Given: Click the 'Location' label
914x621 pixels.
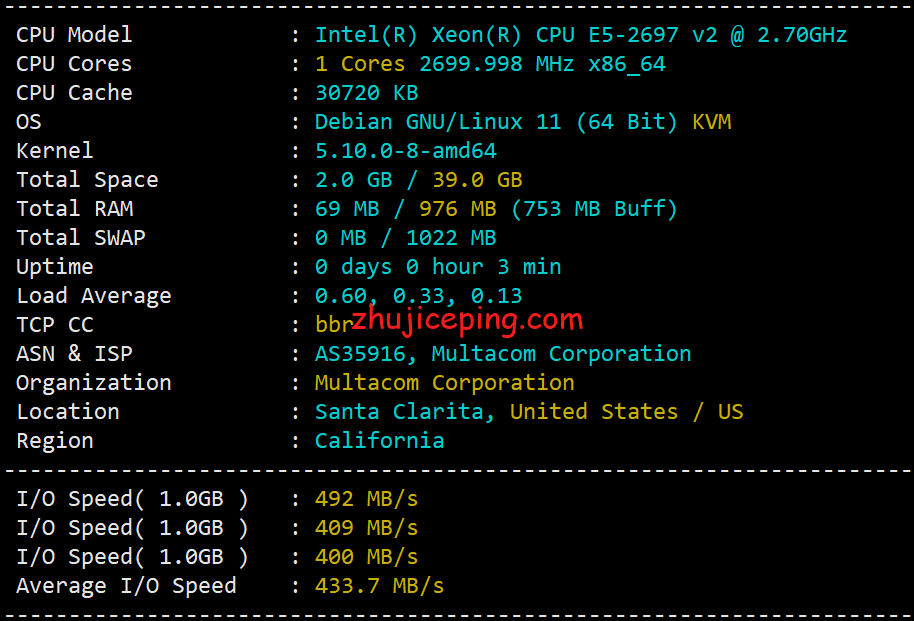Looking at the screenshot, I should tap(68, 412).
